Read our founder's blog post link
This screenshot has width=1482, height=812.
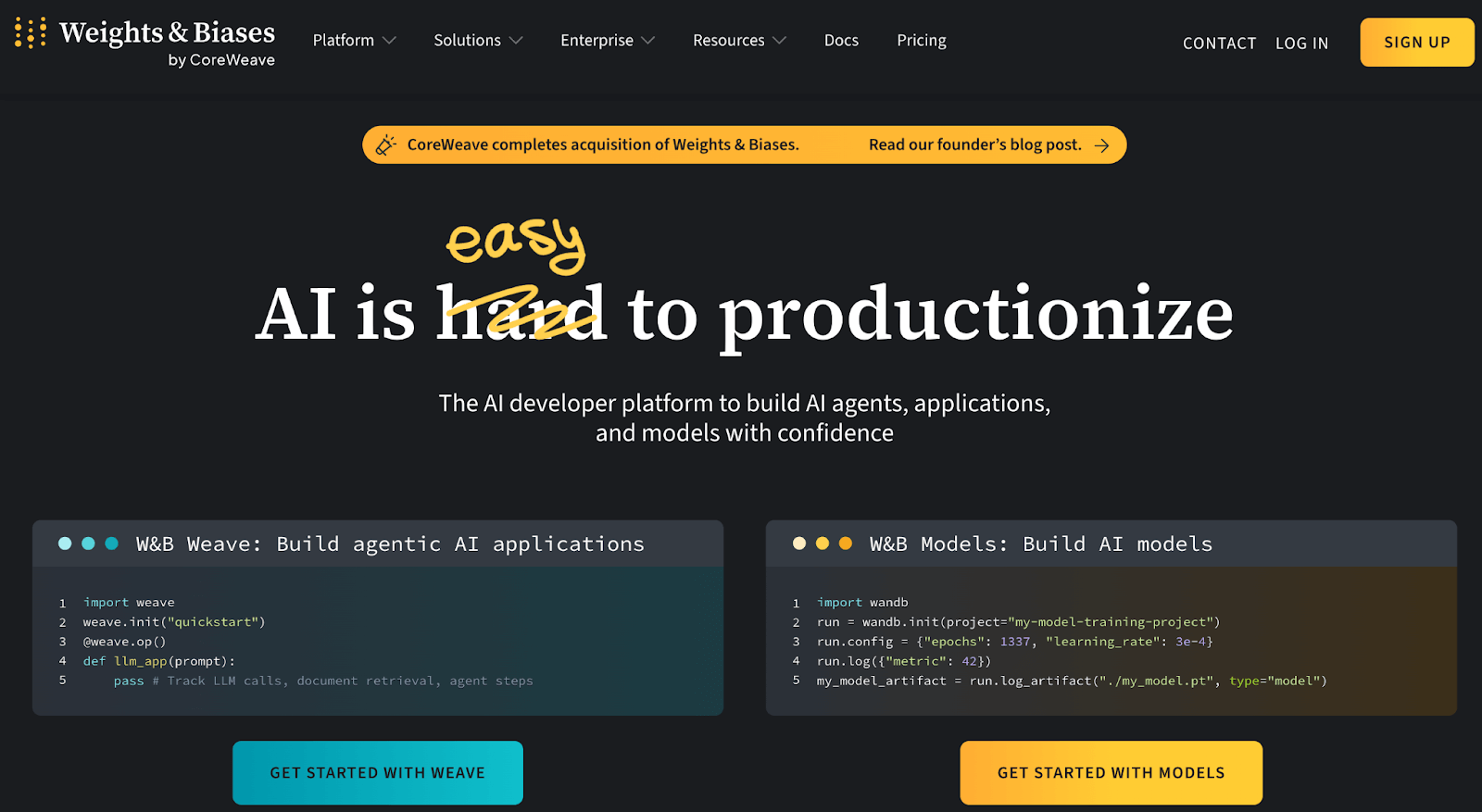click(974, 145)
